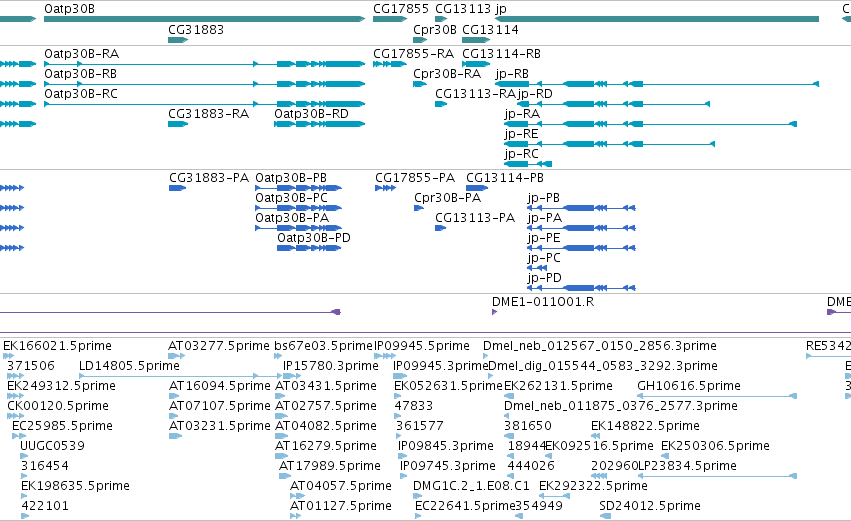Select transcript jp-RE

609,144
